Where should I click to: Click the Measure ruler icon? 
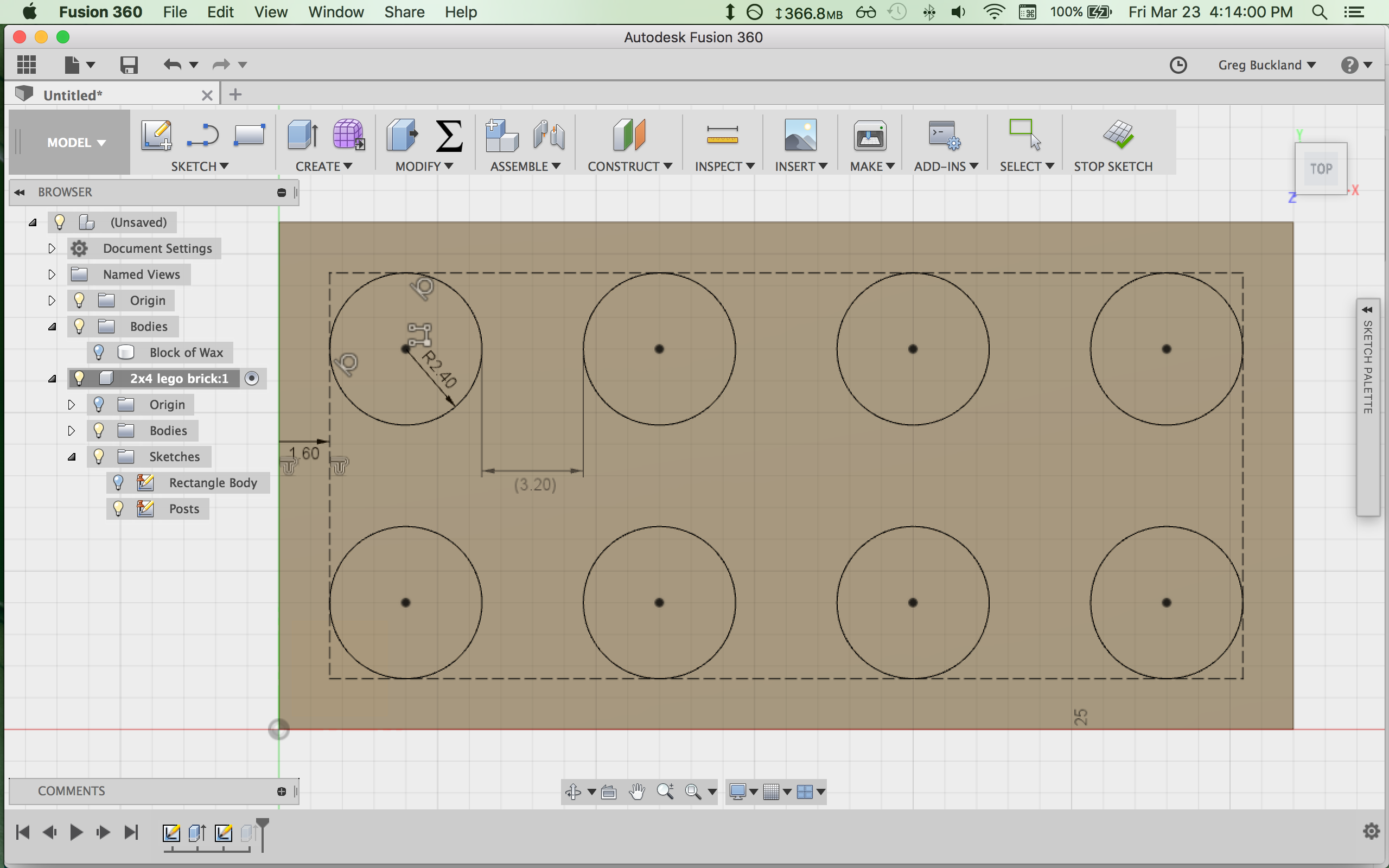(723, 136)
